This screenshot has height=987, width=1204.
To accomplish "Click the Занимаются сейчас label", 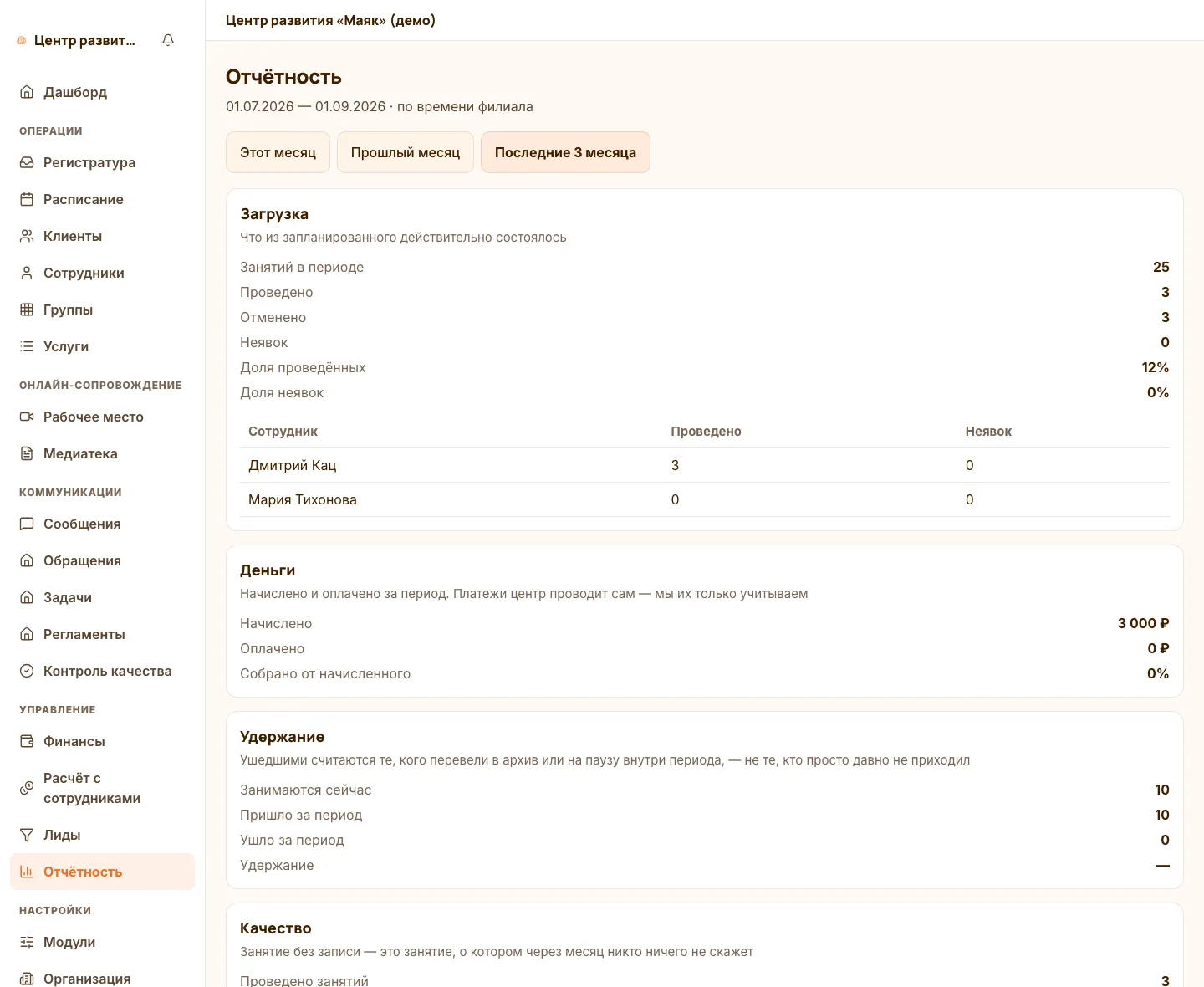I will pyautogui.click(x=305, y=790).
